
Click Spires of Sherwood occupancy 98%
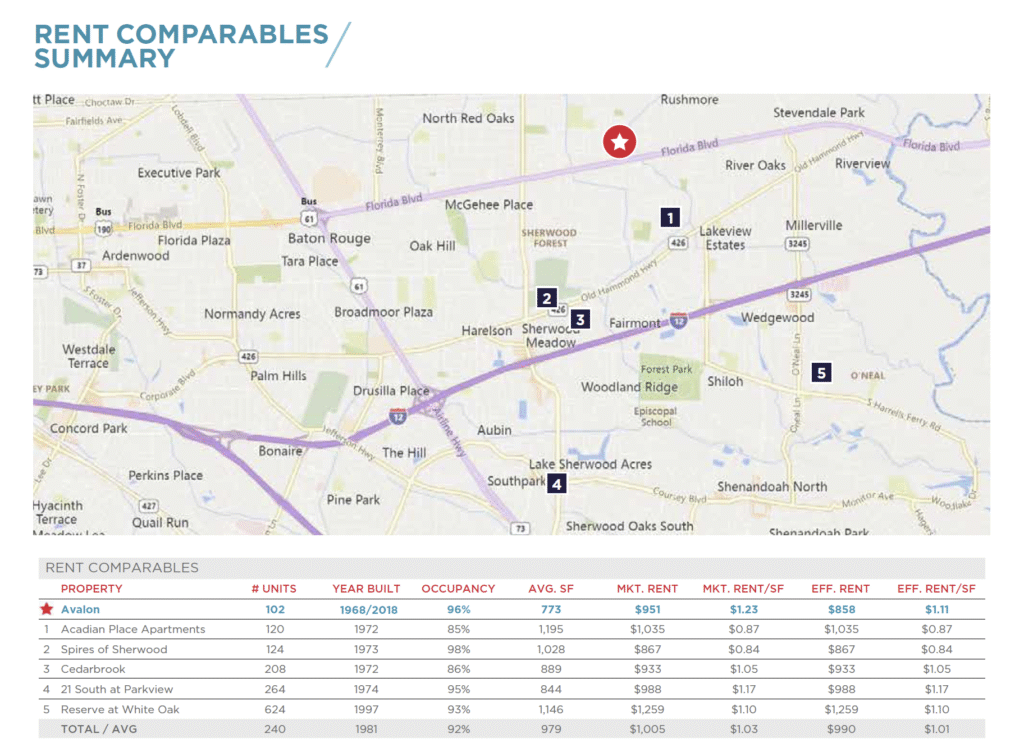pos(458,649)
